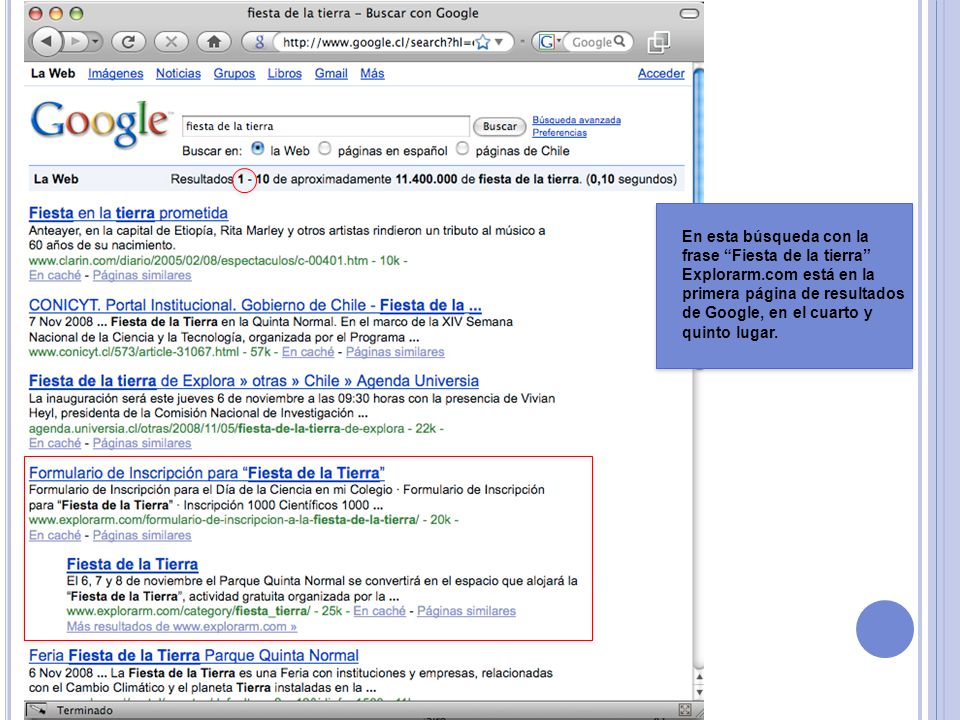Open 'Formulario de Inscripción para Fiesta de la Tierra'

207,473
